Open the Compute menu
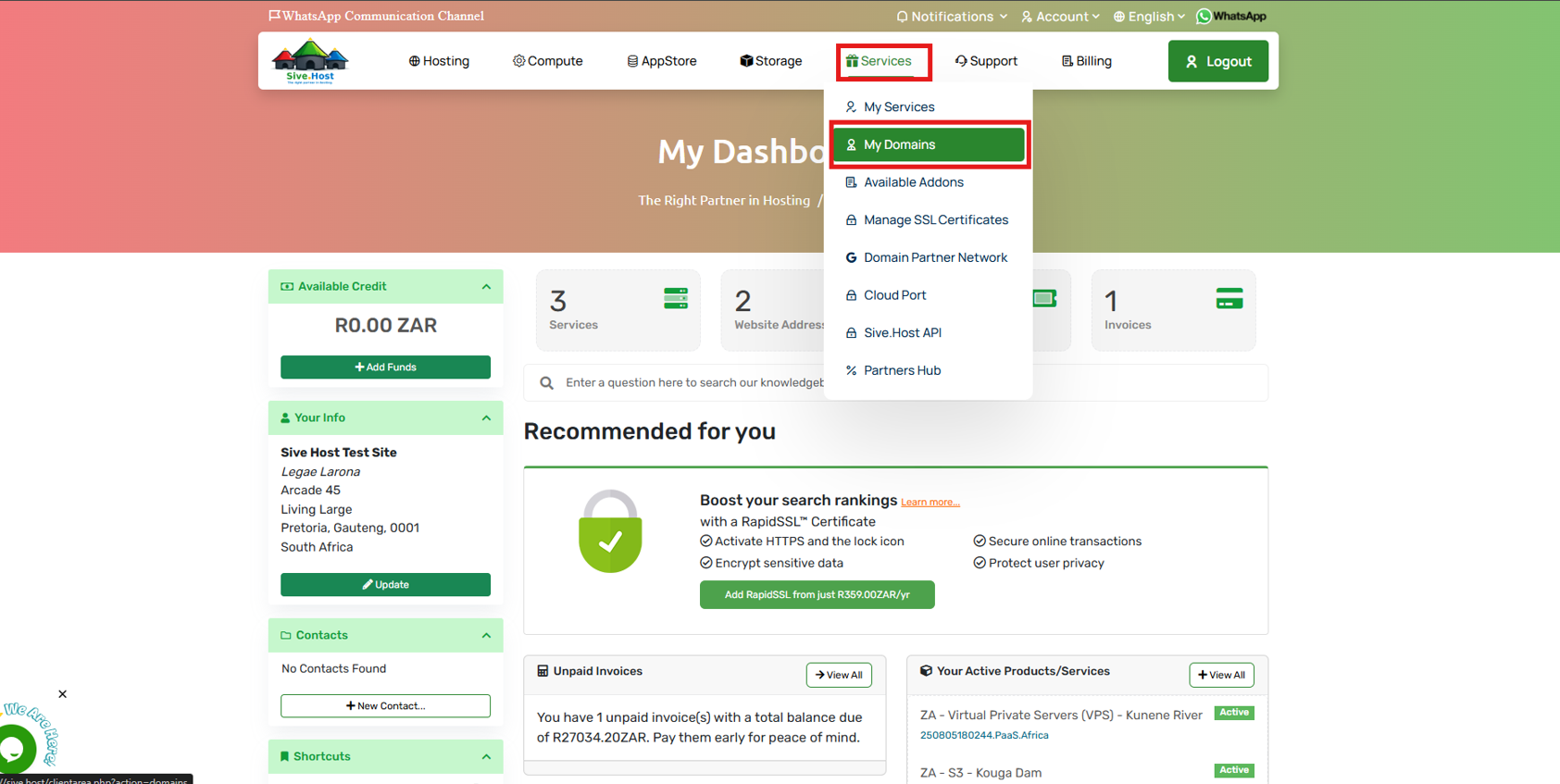 coord(548,61)
